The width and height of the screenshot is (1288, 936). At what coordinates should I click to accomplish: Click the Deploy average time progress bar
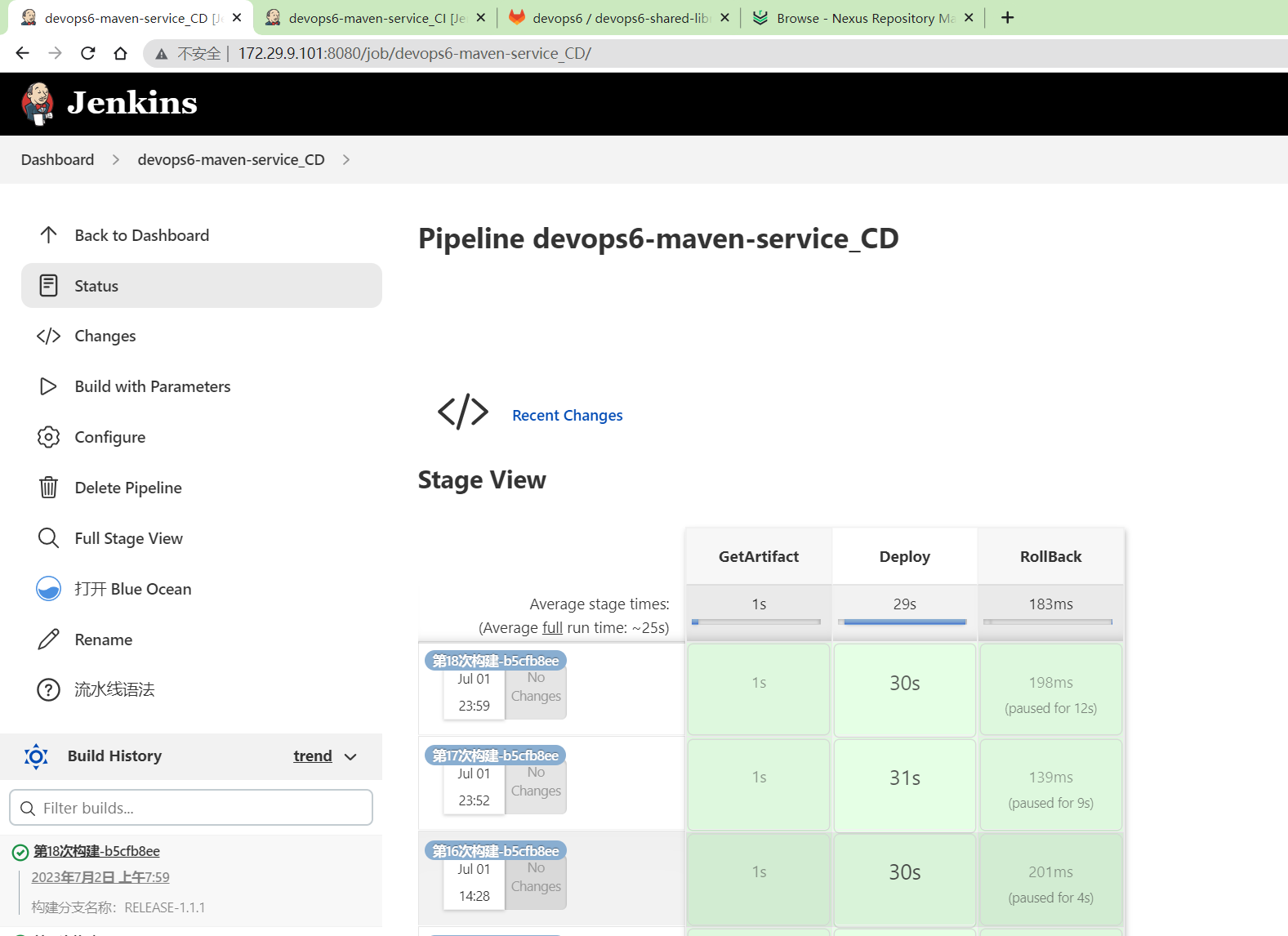point(904,622)
